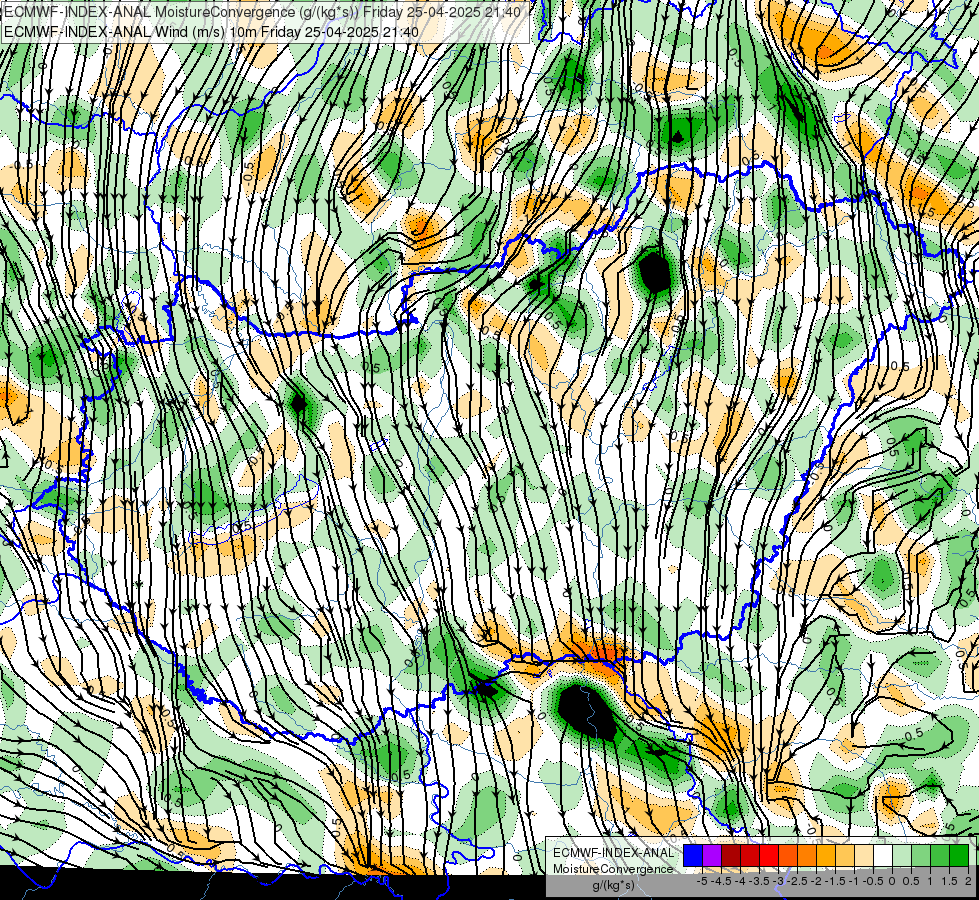Select the light orange swatch between -1.5 and -1

point(845,856)
